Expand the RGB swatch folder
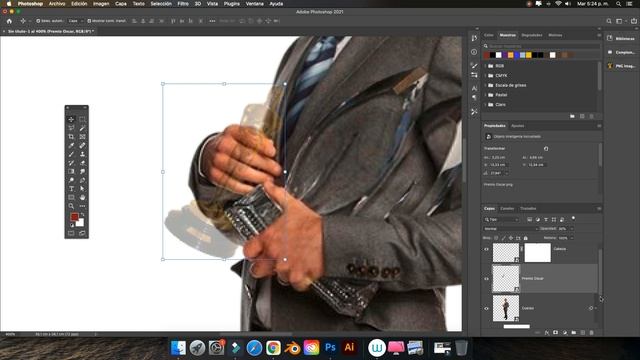 [486, 66]
